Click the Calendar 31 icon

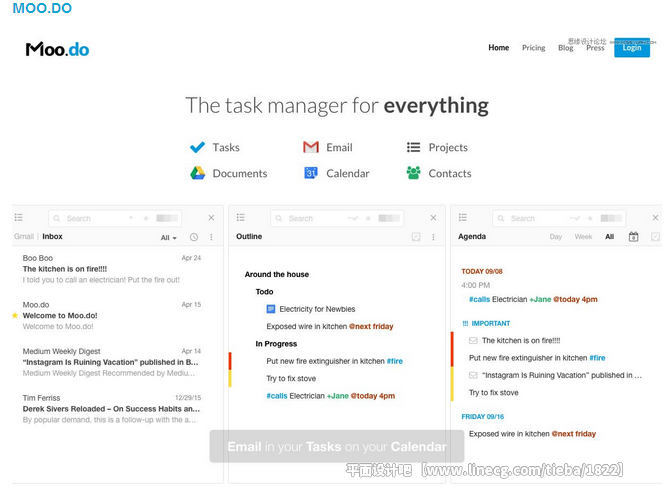pyautogui.click(x=311, y=173)
